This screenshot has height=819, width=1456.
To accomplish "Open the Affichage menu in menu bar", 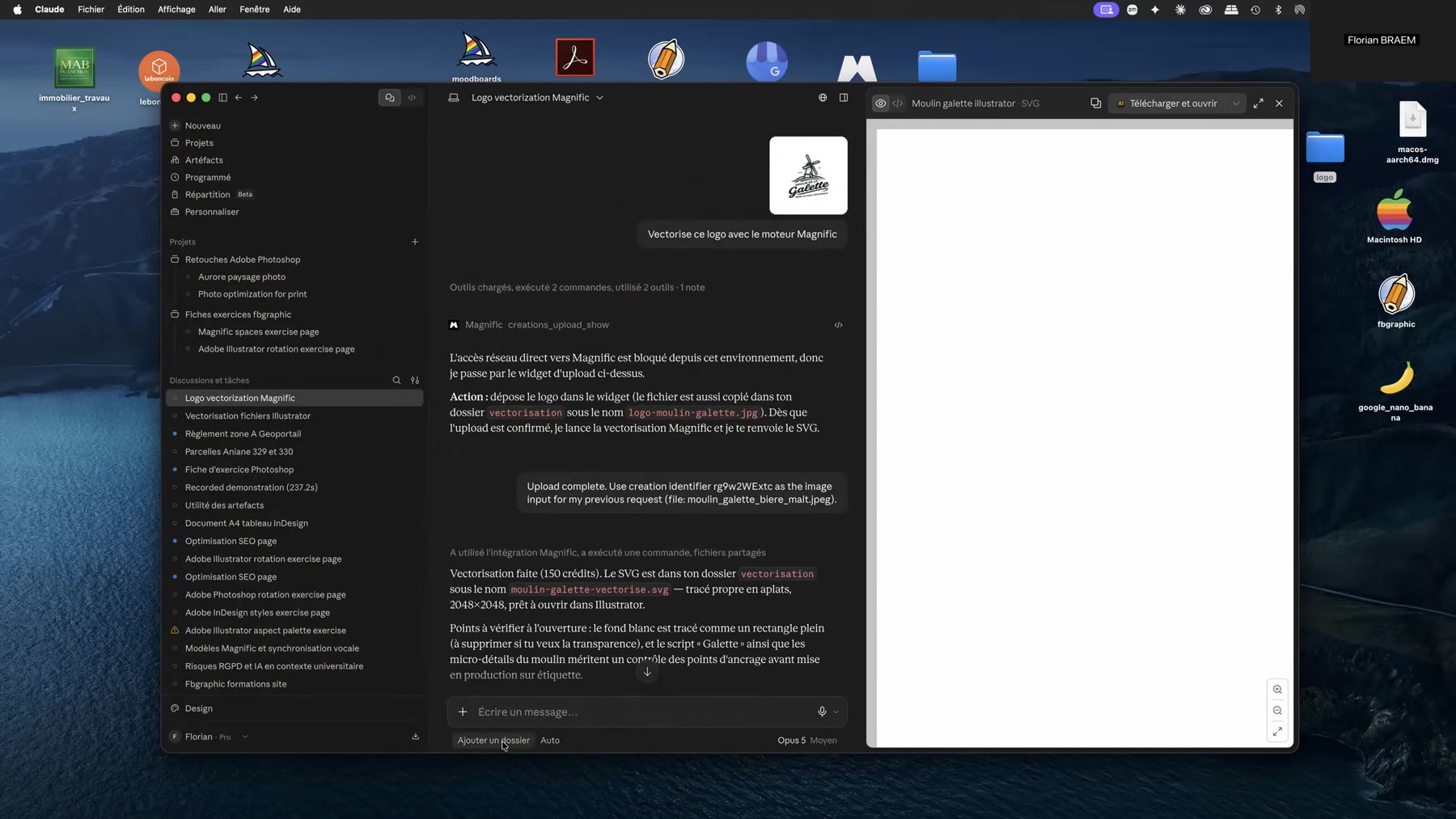I will pyautogui.click(x=176, y=10).
